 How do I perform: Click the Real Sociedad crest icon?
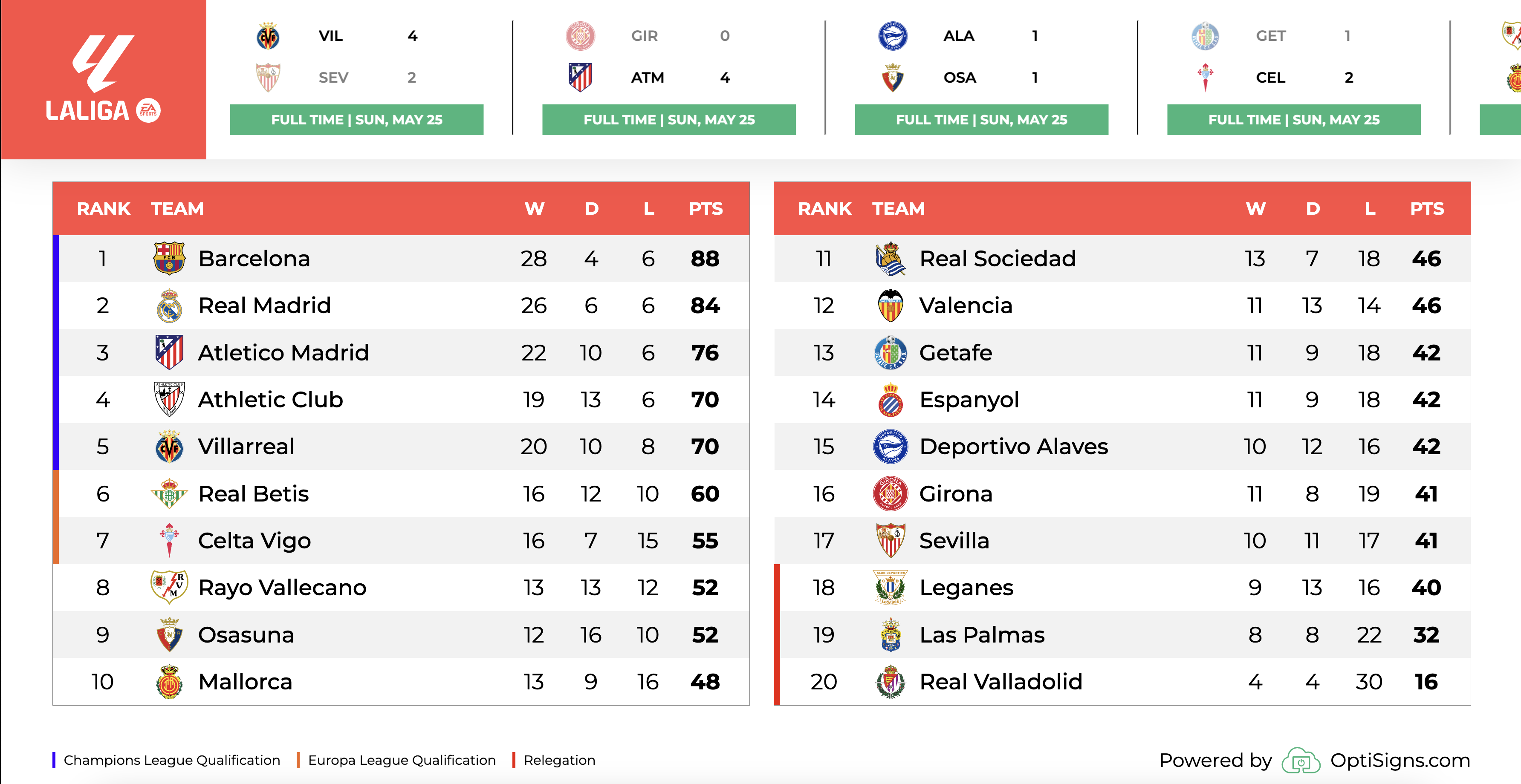point(891,259)
